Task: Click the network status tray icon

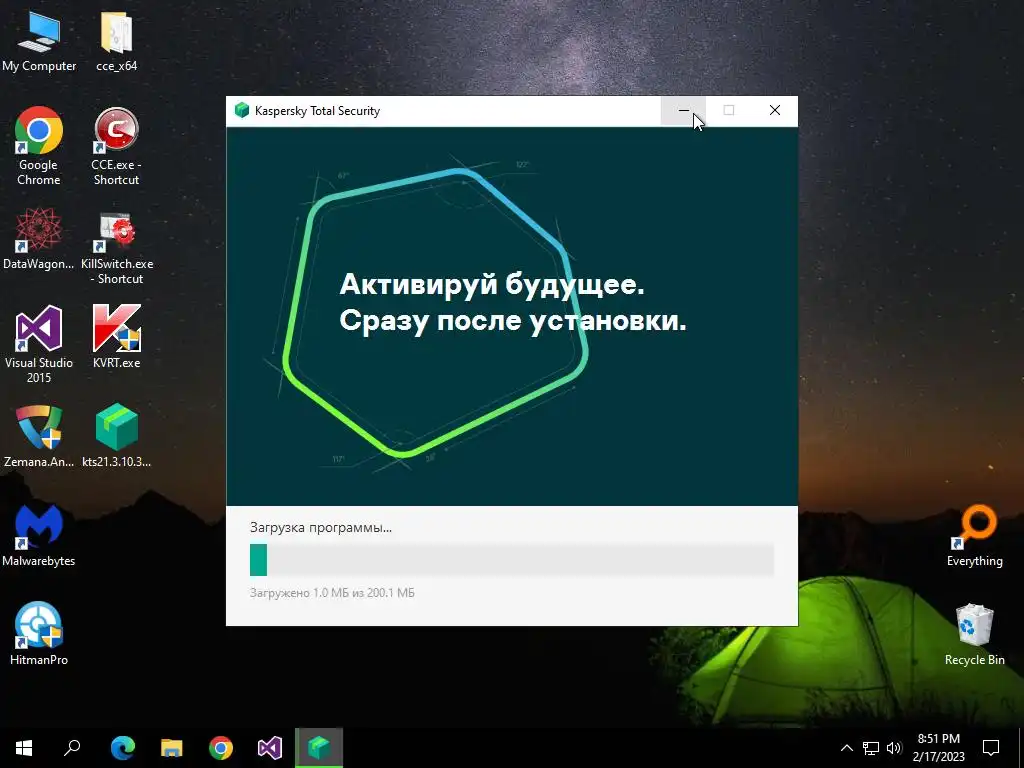Action: click(871, 748)
